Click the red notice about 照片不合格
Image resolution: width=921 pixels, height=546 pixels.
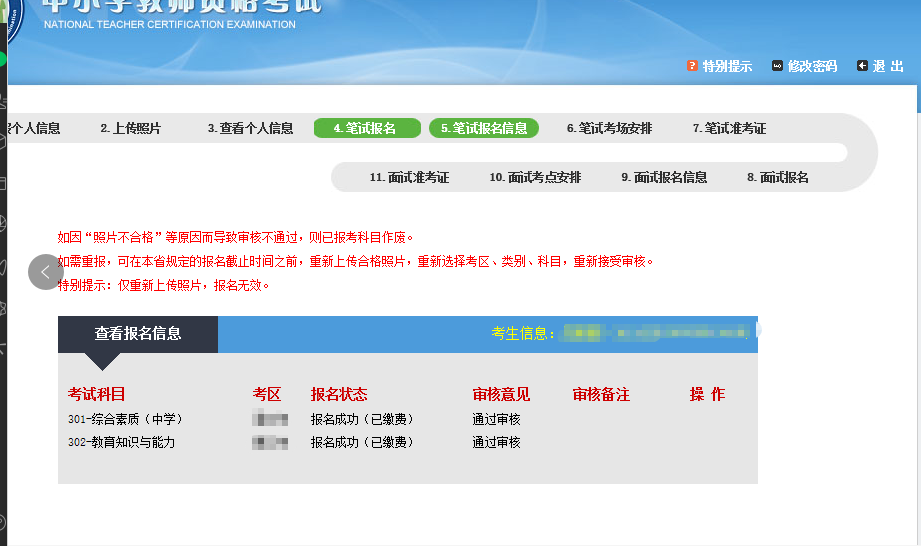(x=236, y=237)
